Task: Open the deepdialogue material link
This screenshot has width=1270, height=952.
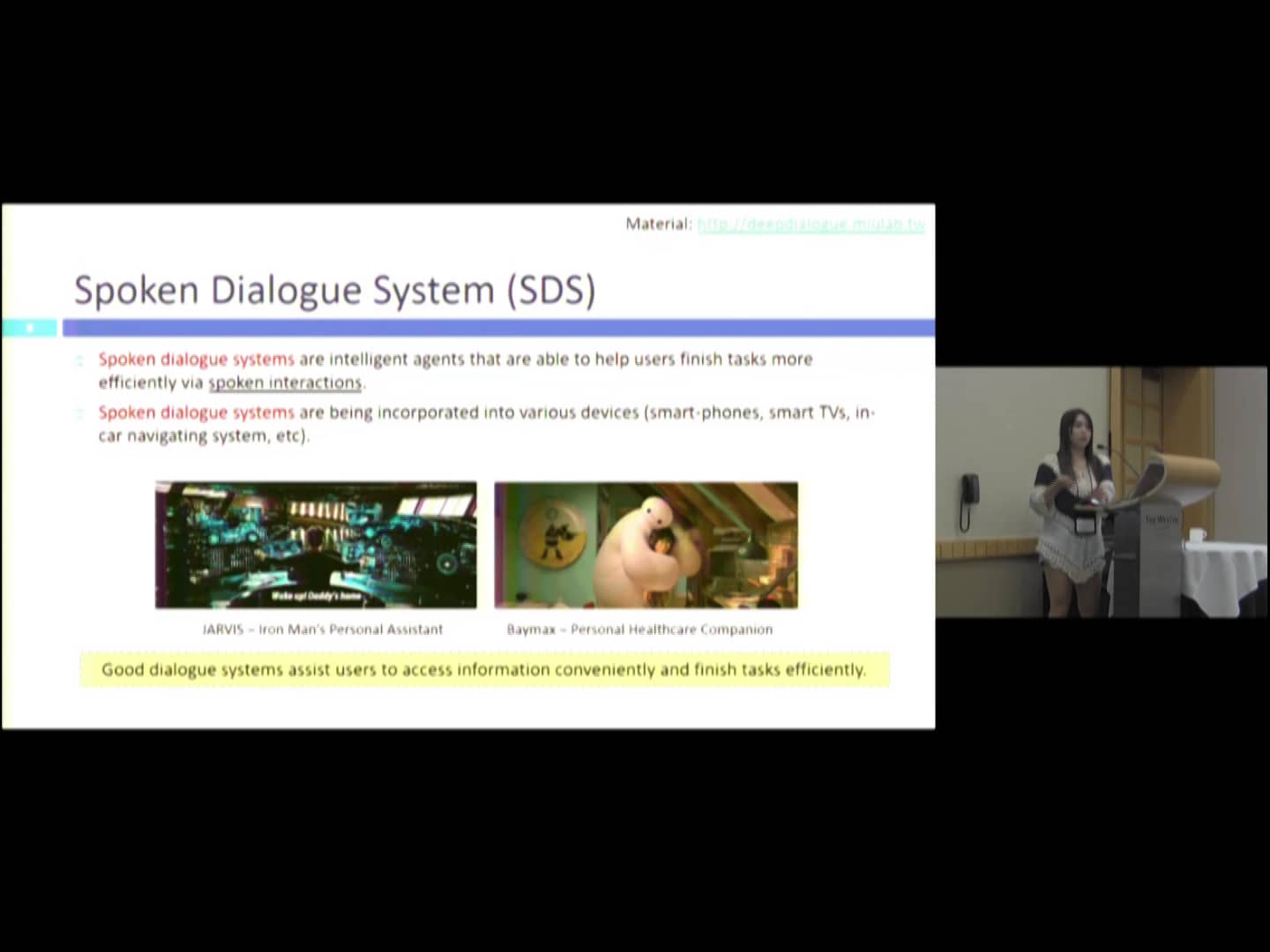Action: click(x=811, y=224)
